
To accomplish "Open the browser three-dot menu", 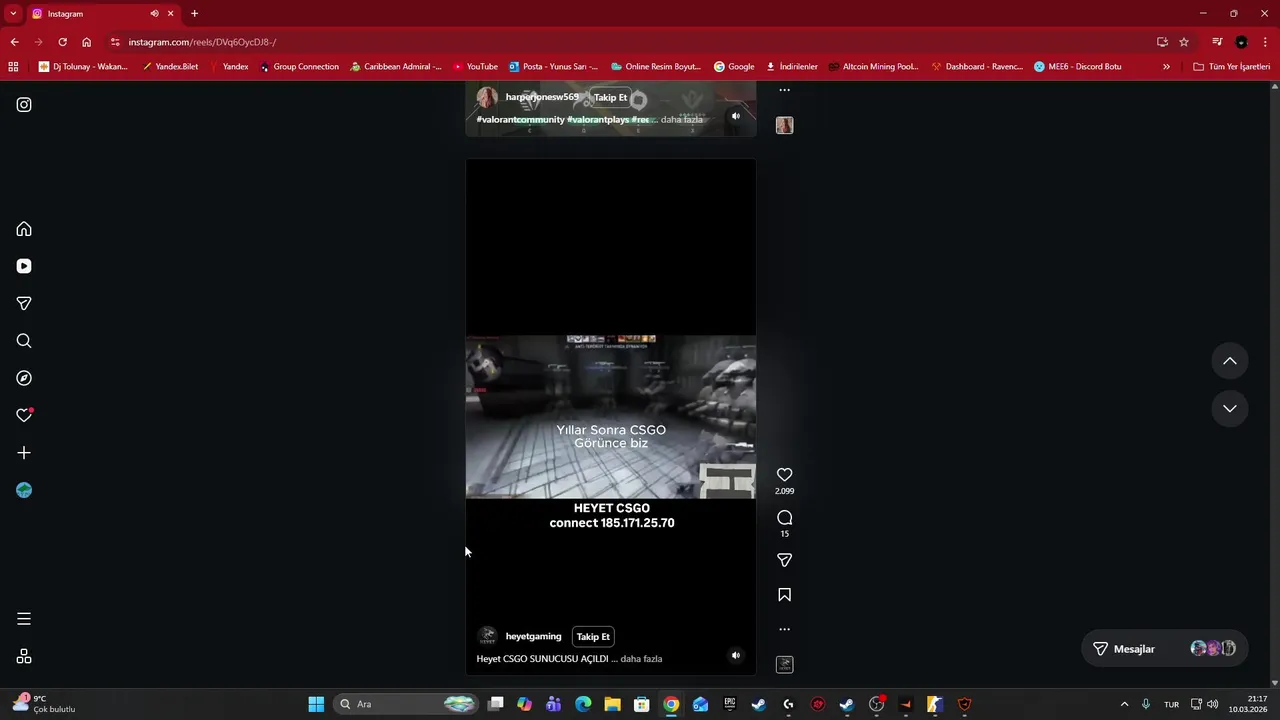I will 1266,42.
